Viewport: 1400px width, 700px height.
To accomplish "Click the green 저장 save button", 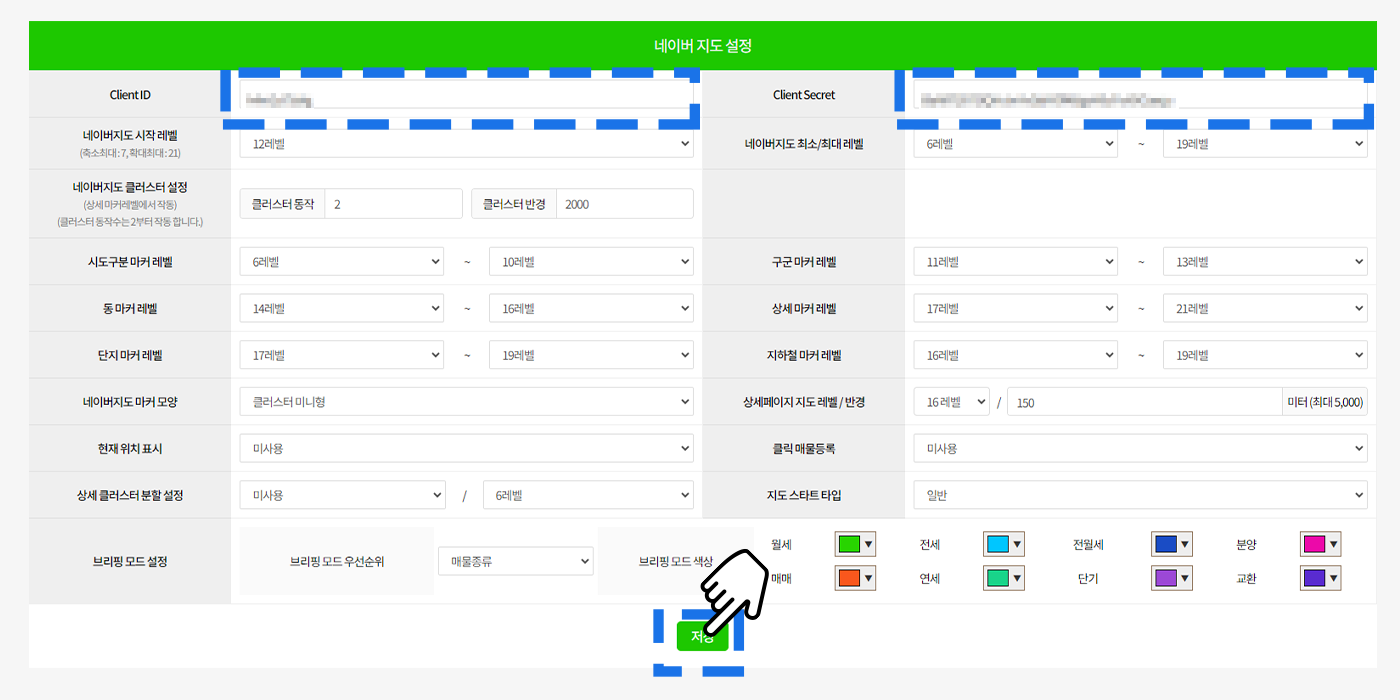I will pos(702,637).
